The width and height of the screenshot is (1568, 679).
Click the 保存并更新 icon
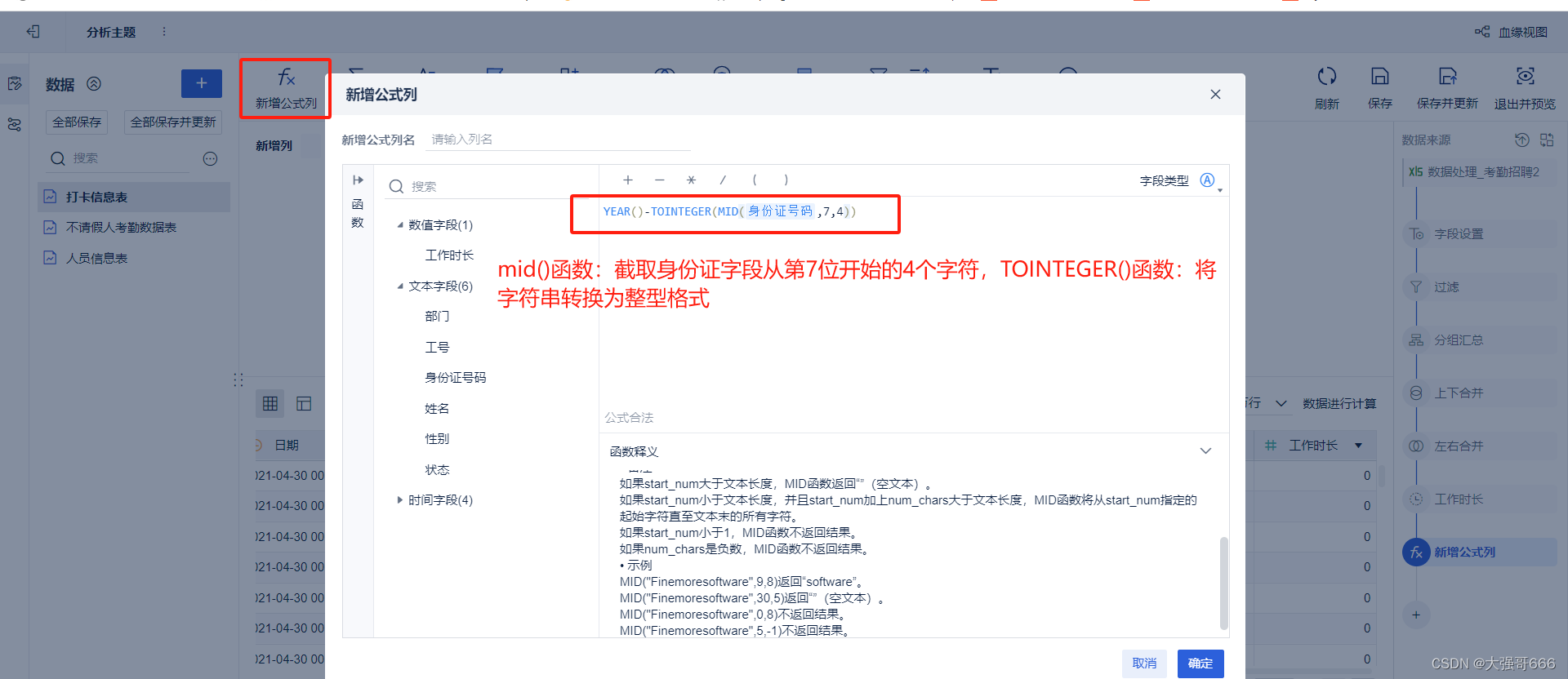[1448, 77]
